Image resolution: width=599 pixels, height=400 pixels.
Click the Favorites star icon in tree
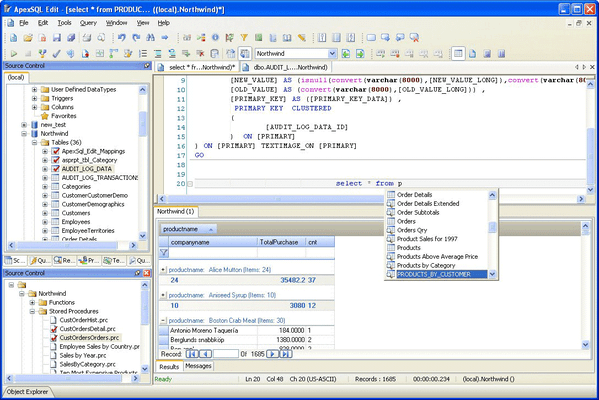45,116
